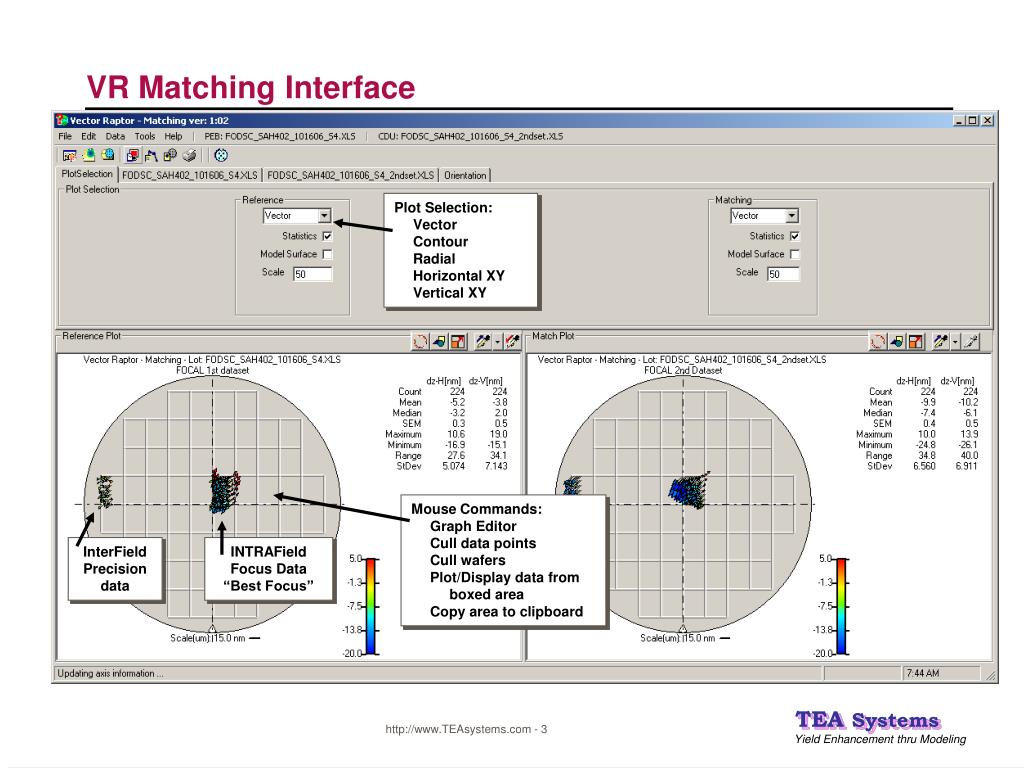The height and width of the screenshot is (768, 1024).
Task: Expand the pen tool arrow in Match Plot toolbar
Action: pos(955,342)
